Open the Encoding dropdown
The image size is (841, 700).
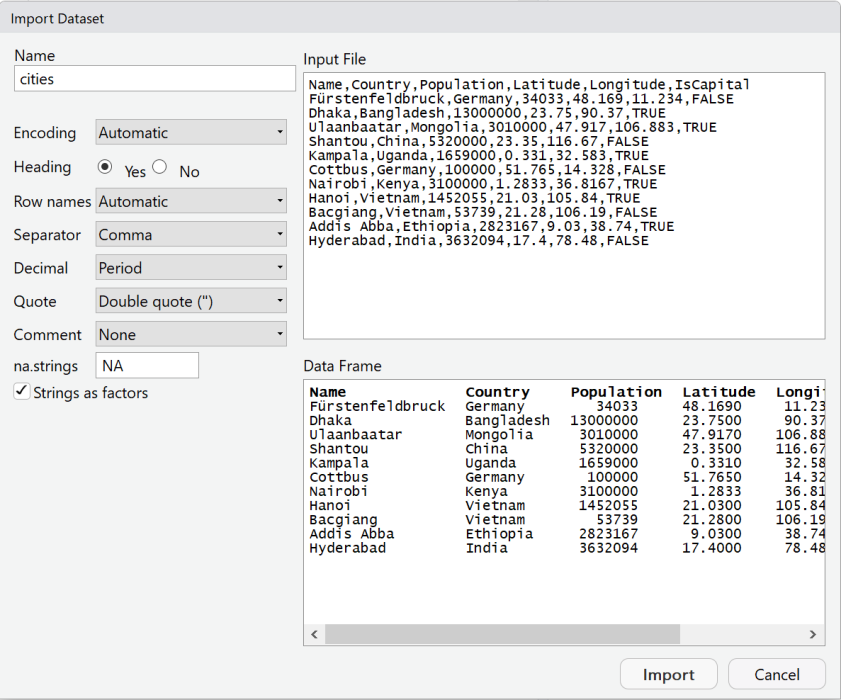point(191,133)
